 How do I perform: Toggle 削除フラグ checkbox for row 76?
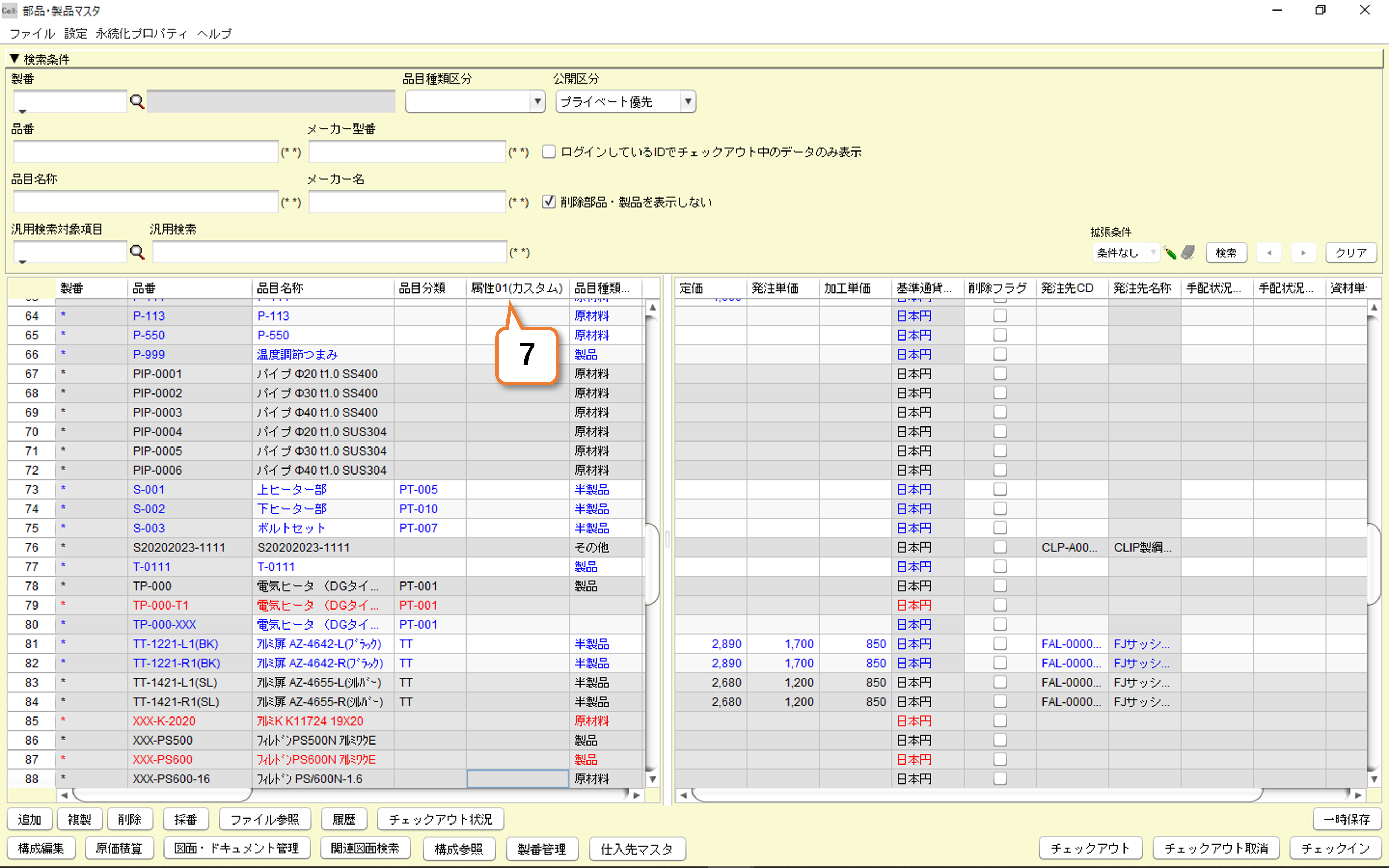tap(1000, 547)
